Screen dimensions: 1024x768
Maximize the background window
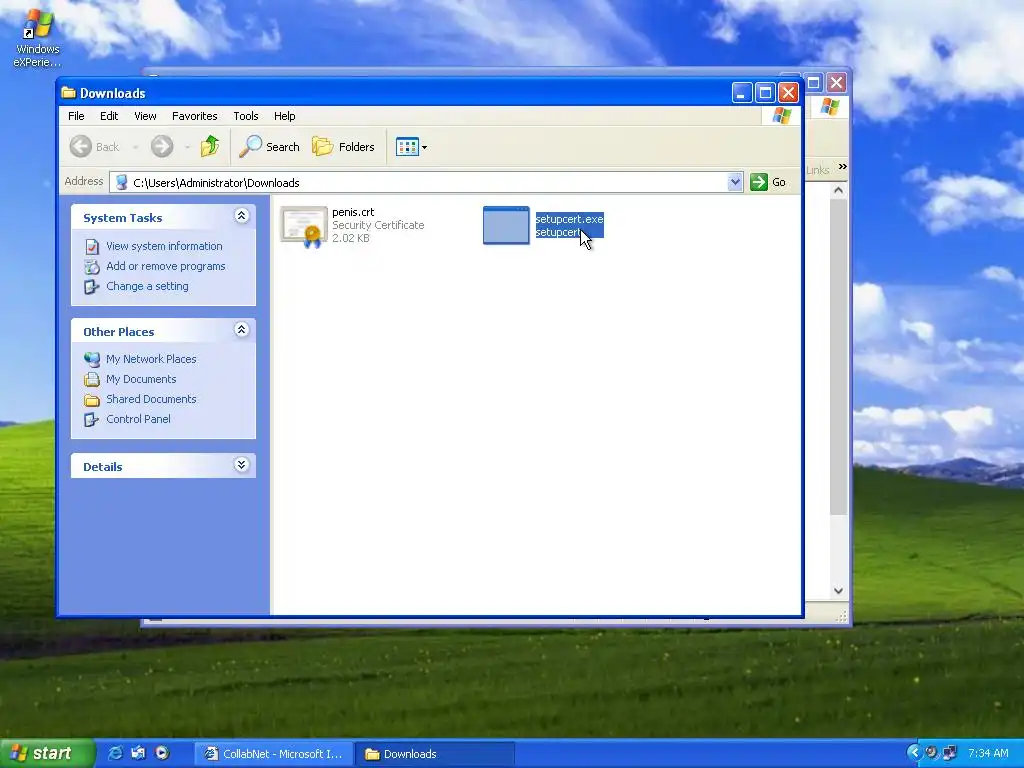(814, 83)
